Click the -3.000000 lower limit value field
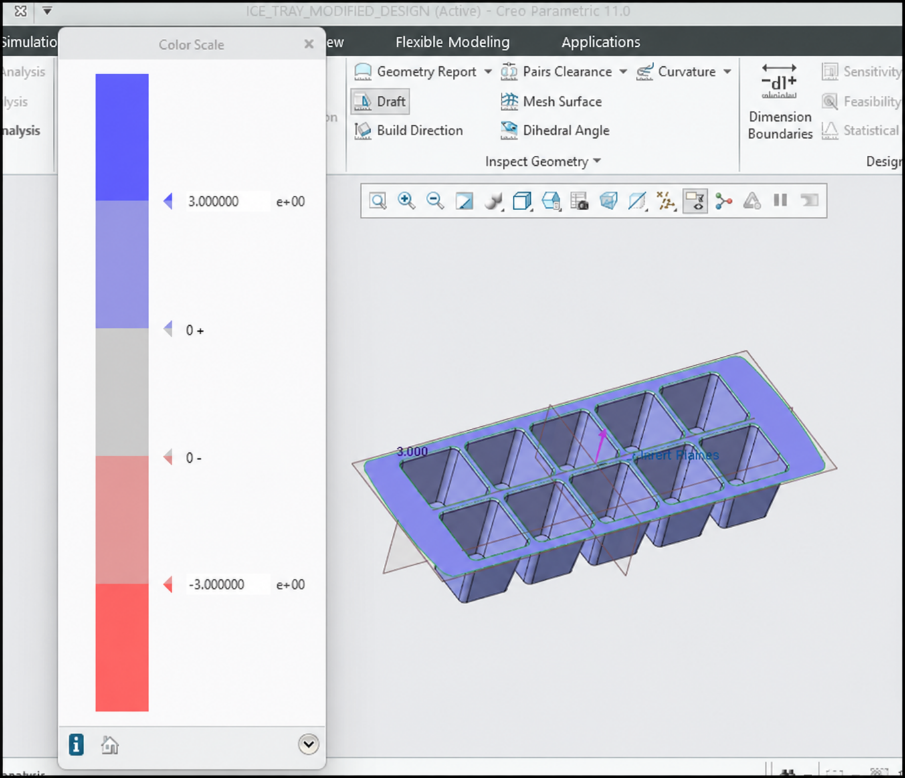The image size is (905, 778). point(227,585)
